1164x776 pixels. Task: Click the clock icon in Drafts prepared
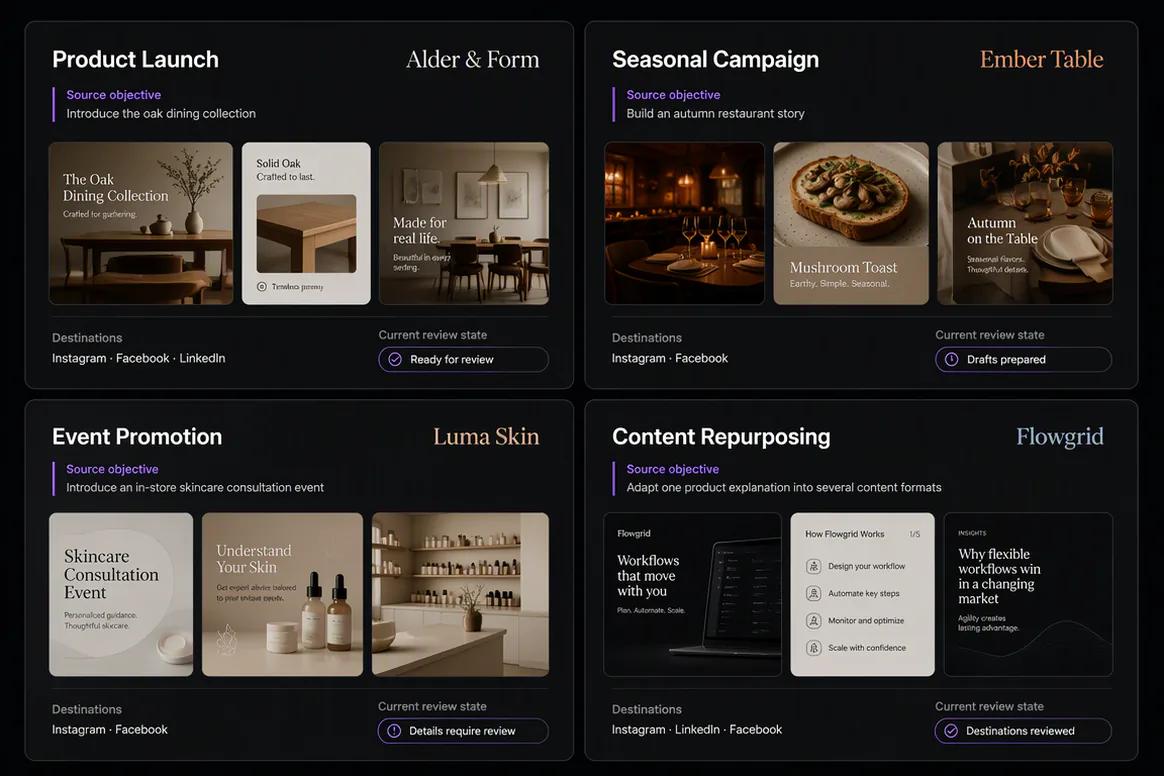point(951,359)
